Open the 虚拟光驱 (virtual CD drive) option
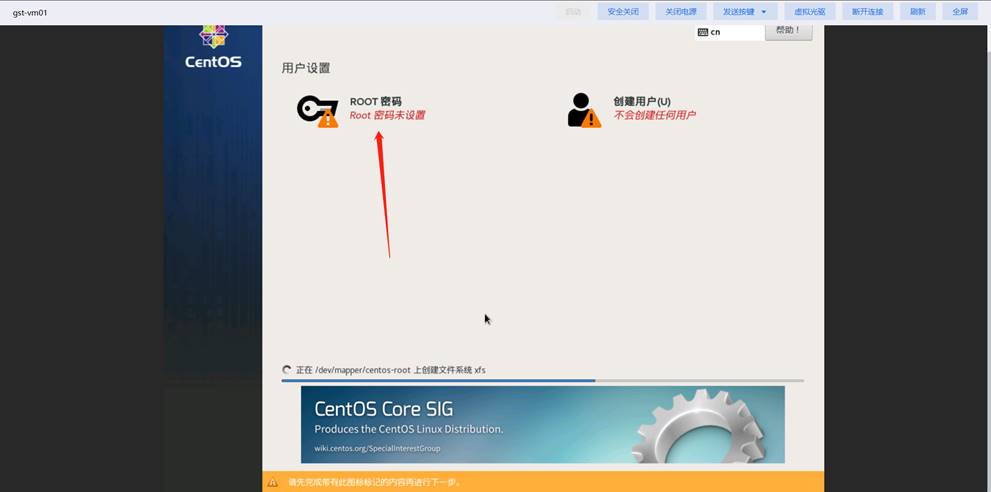The image size is (991, 492). coord(810,12)
